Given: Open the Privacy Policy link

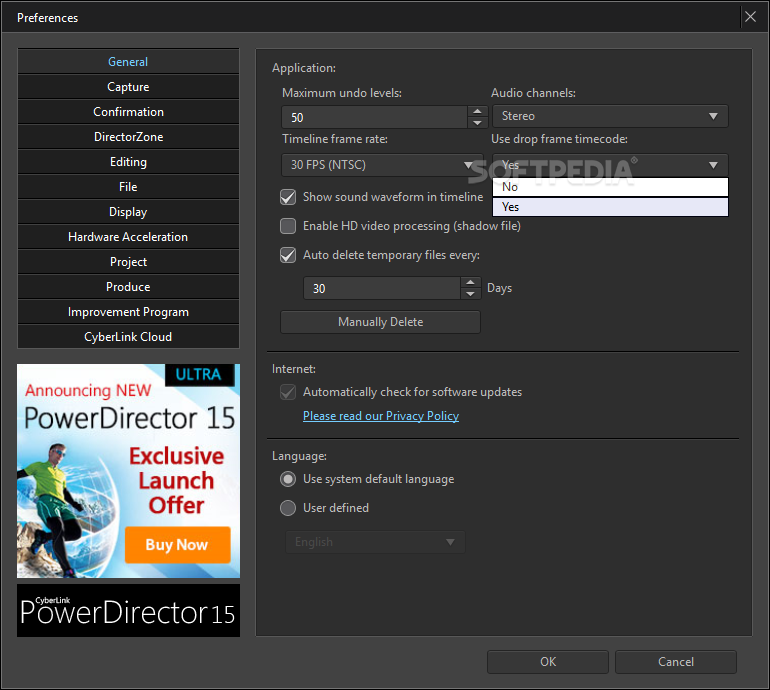Looking at the screenshot, I should click(381, 416).
